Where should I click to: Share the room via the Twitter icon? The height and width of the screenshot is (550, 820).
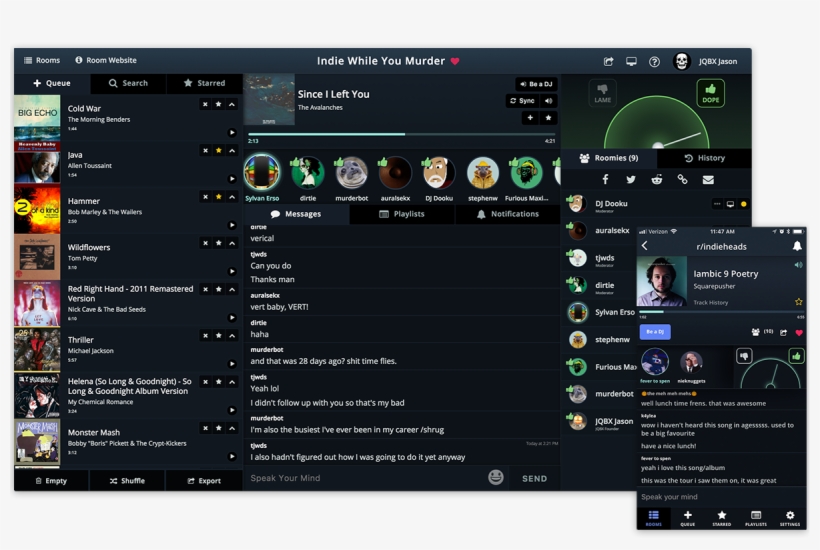pyautogui.click(x=631, y=180)
